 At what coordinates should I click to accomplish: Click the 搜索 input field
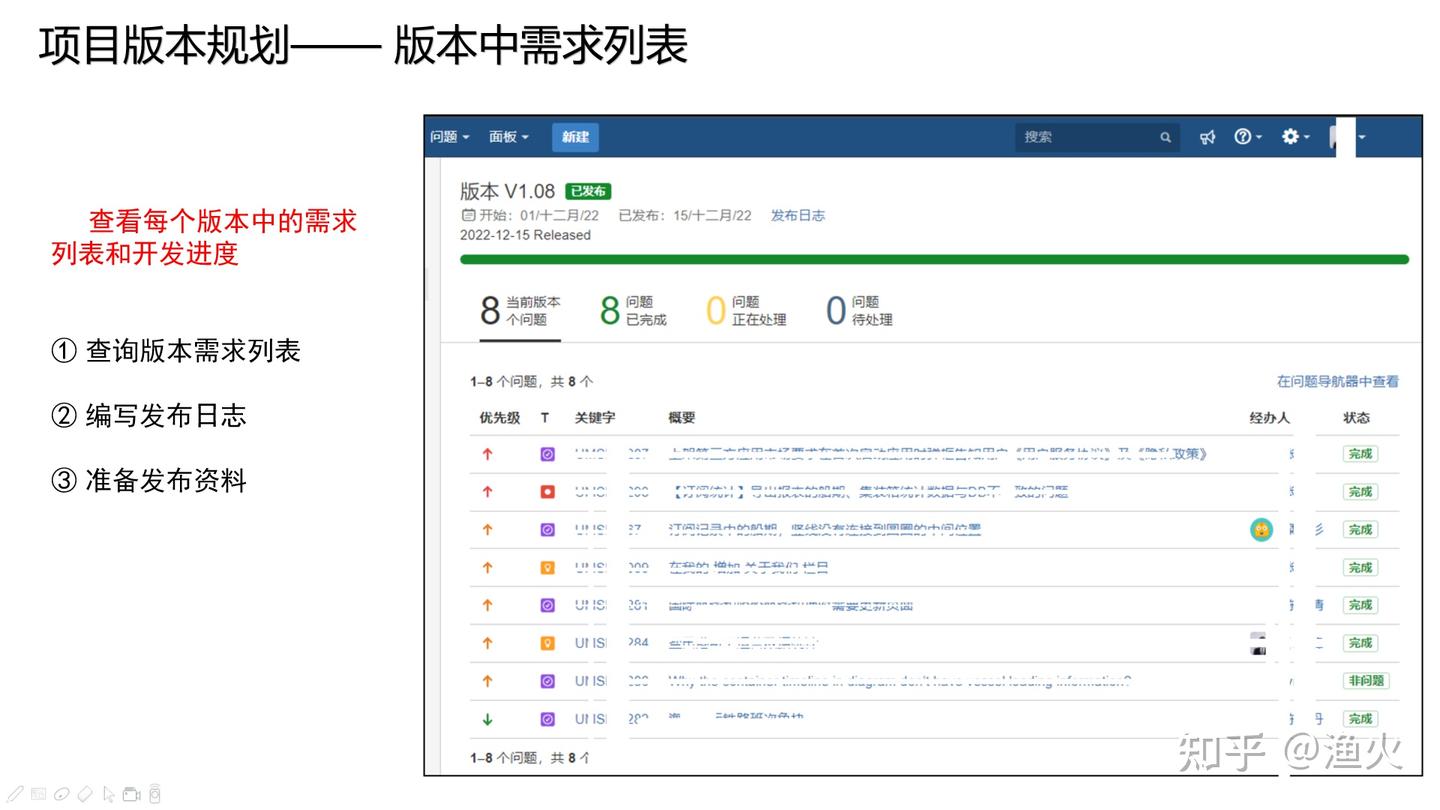tap(1085, 137)
